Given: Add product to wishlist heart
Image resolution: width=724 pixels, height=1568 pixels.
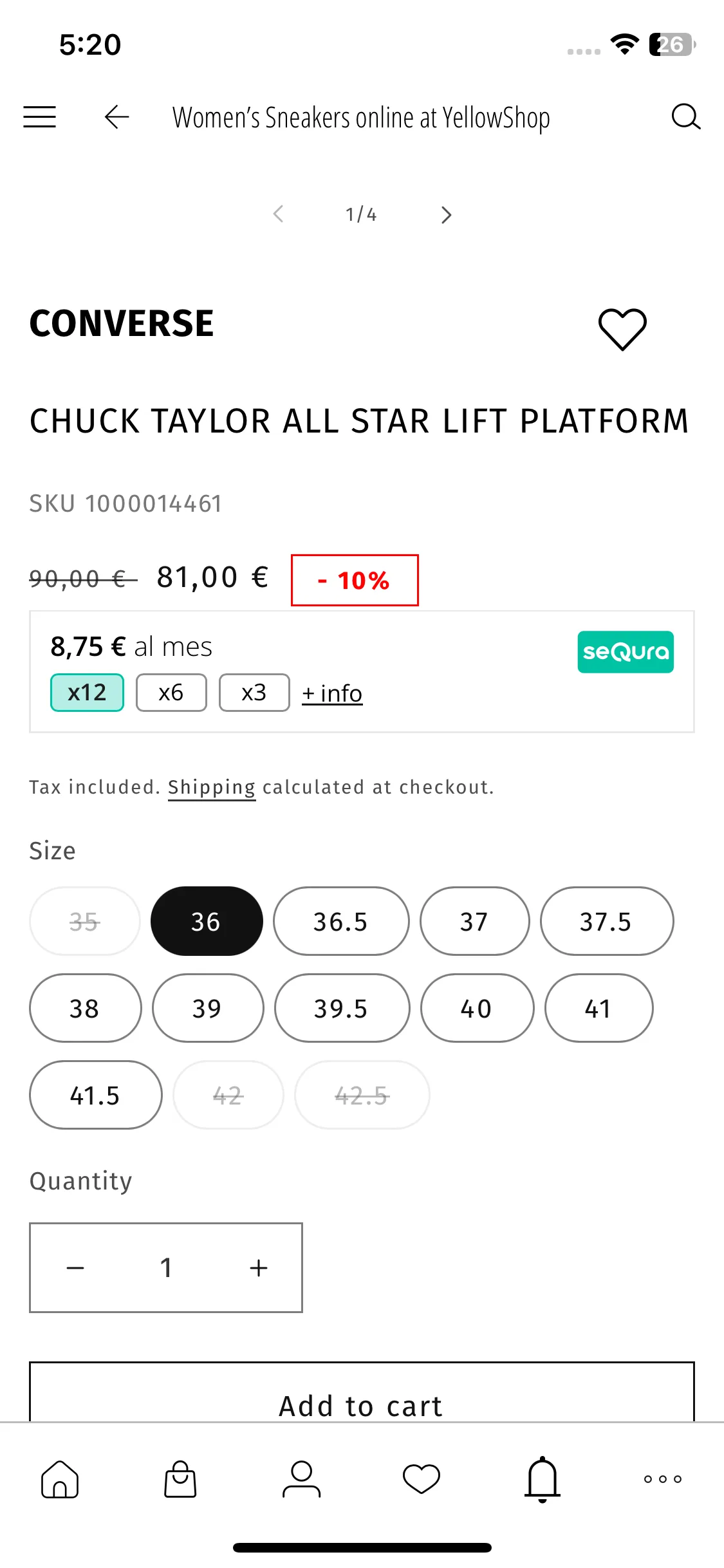Looking at the screenshot, I should [x=622, y=329].
